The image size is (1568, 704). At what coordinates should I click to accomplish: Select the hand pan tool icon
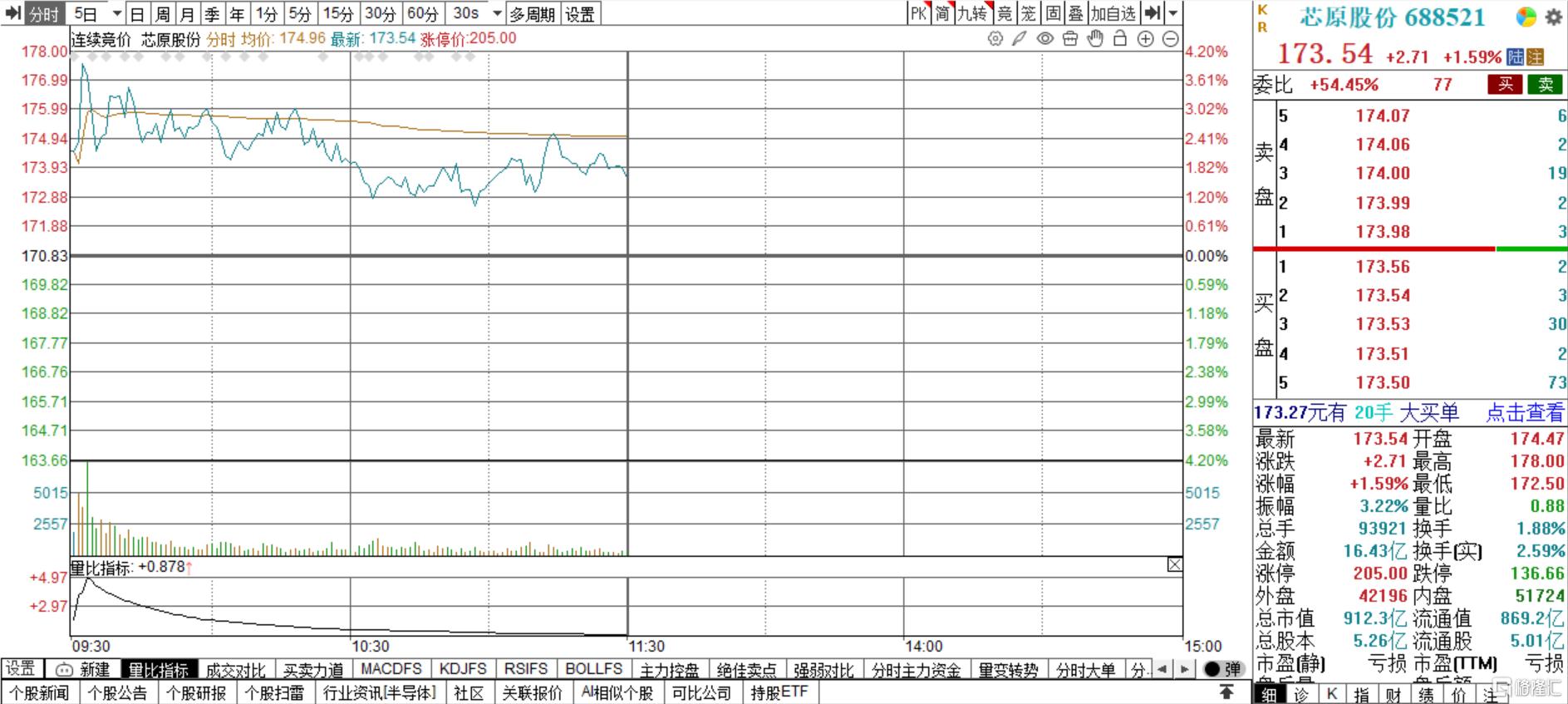coord(1095,39)
